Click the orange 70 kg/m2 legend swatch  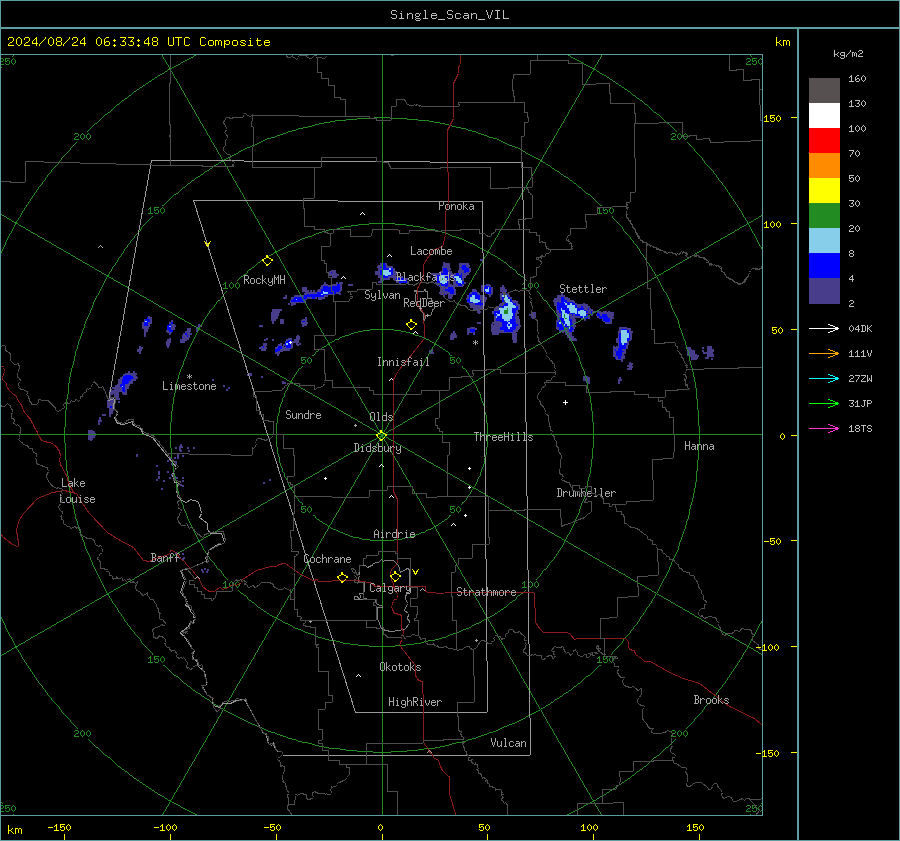tap(824, 166)
